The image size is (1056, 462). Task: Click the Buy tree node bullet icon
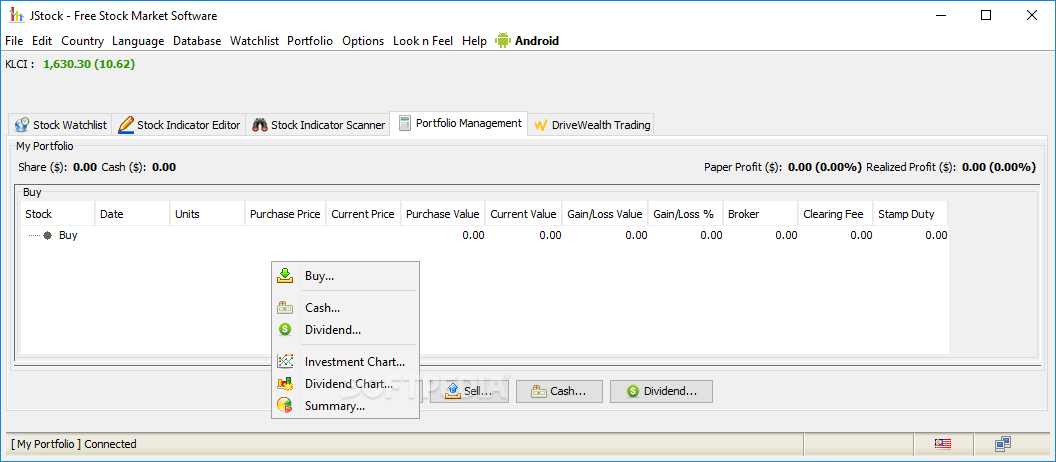(48, 236)
